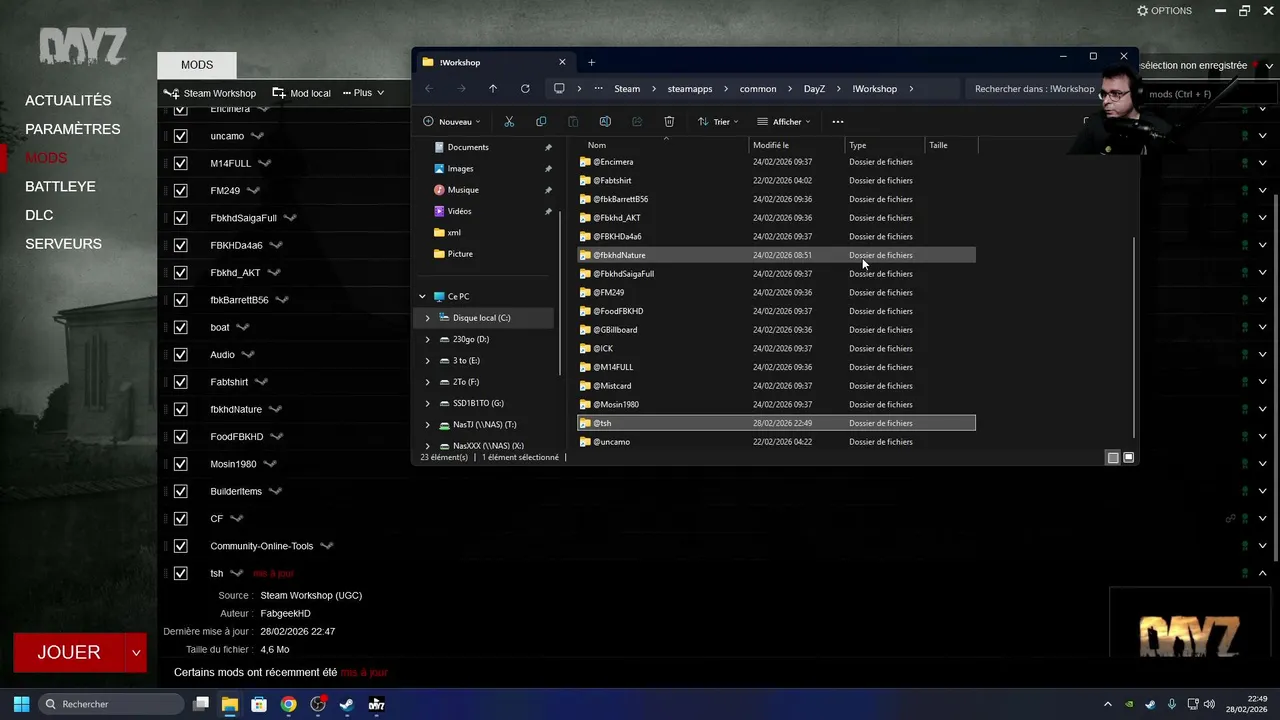The image size is (1280, 720).
Task: Open the Plus dropdown in launcher mods bar
Action: [x=363, y=93]
